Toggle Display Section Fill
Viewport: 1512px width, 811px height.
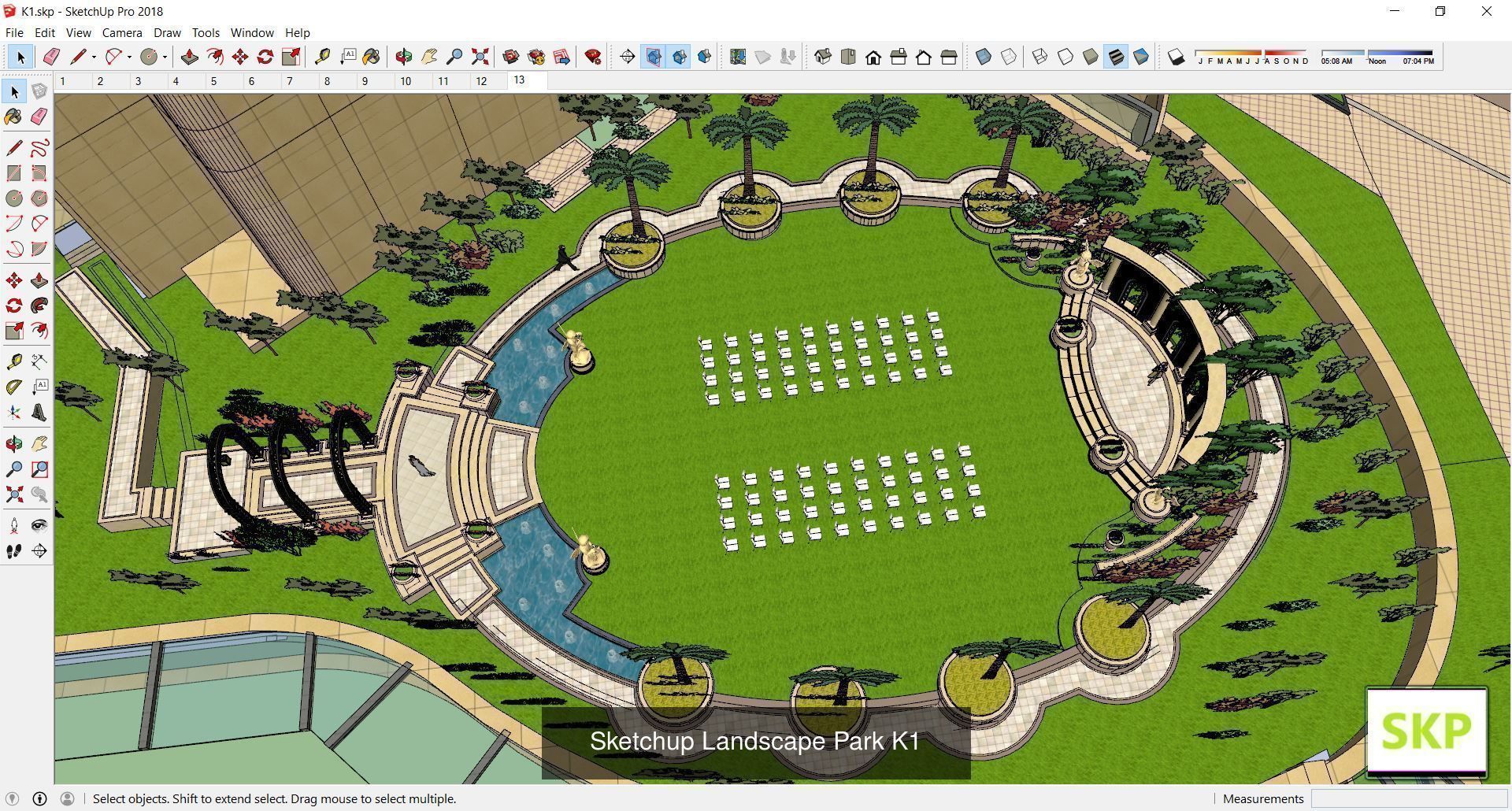coord(704,57)
